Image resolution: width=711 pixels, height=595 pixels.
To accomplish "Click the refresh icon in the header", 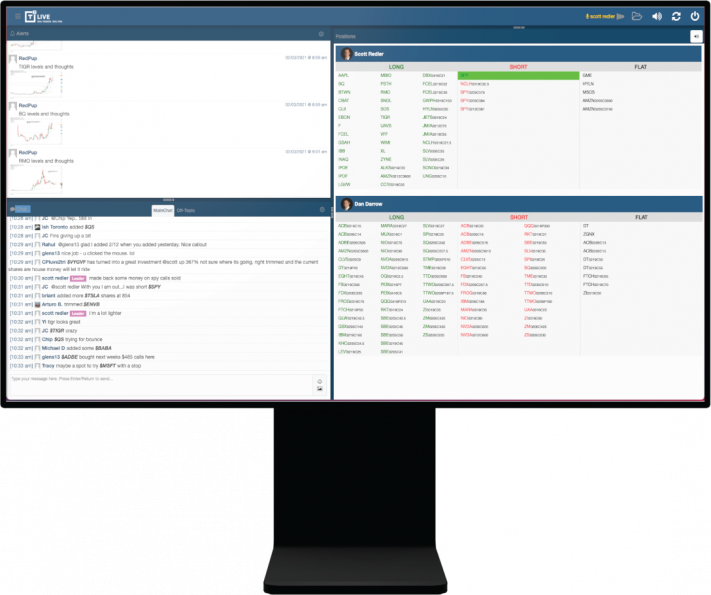I will tap(676, 16).
